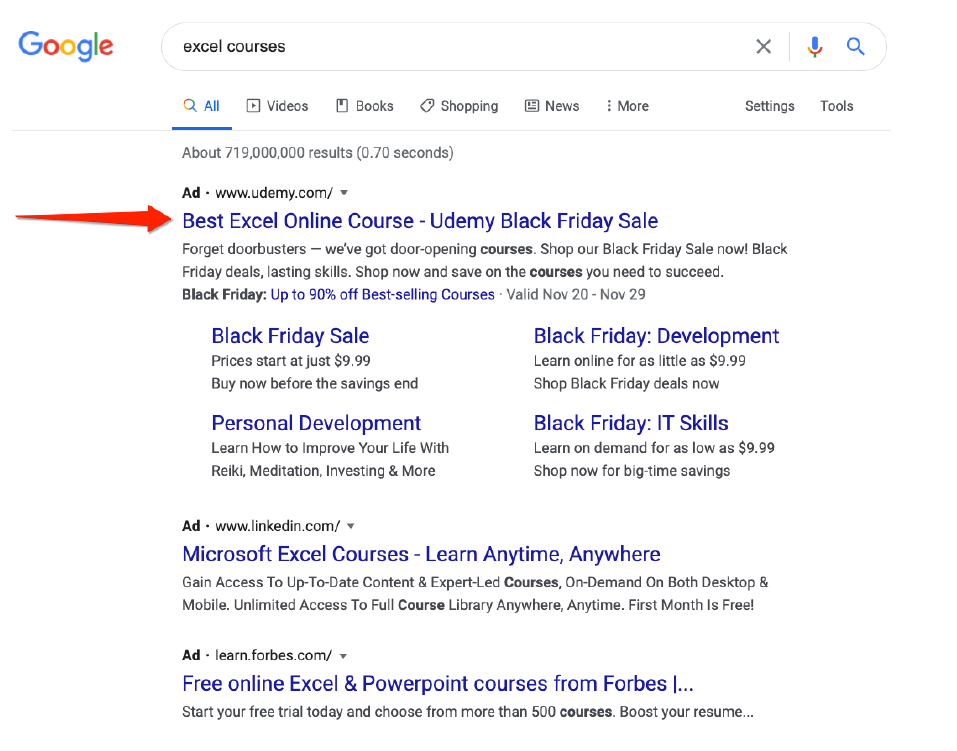Click the learn.forbes.com/ ad URL
Screen dimensions: 957x751
click(x=273, y=656)
